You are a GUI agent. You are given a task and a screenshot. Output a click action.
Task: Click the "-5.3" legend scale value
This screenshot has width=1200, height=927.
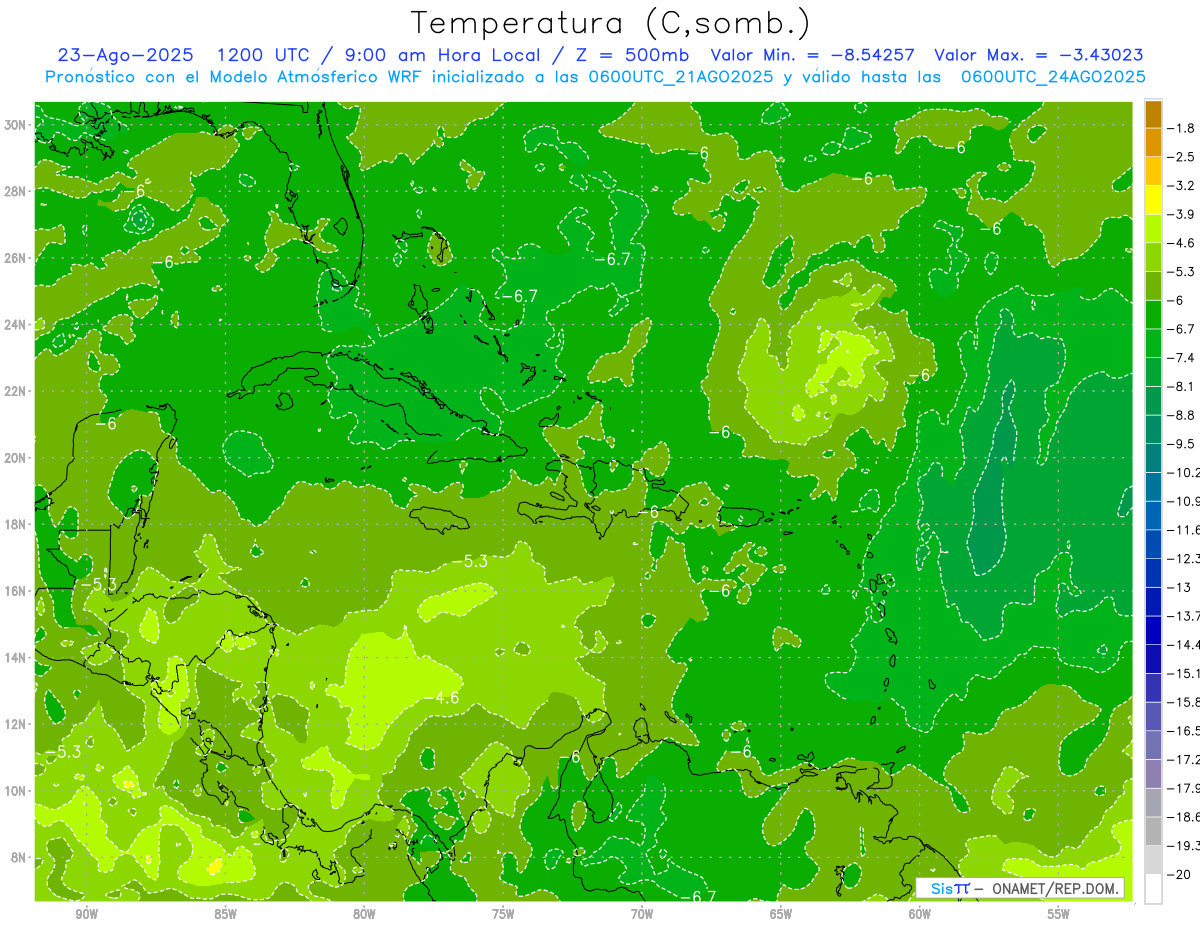(1182, 271)
